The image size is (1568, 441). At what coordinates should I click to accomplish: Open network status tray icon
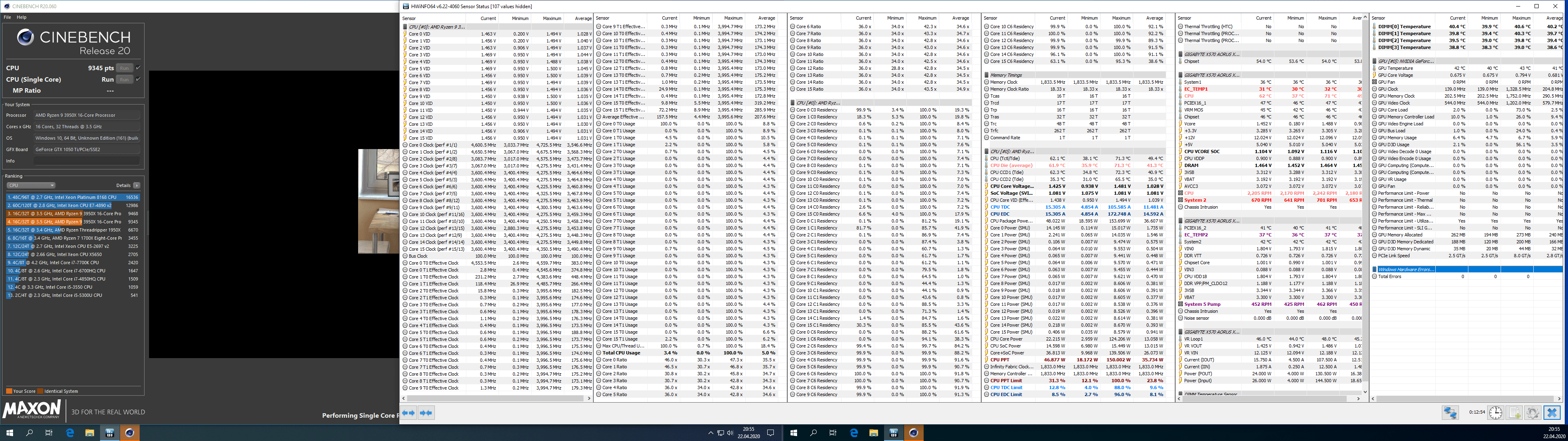click(x=721, y=433)
